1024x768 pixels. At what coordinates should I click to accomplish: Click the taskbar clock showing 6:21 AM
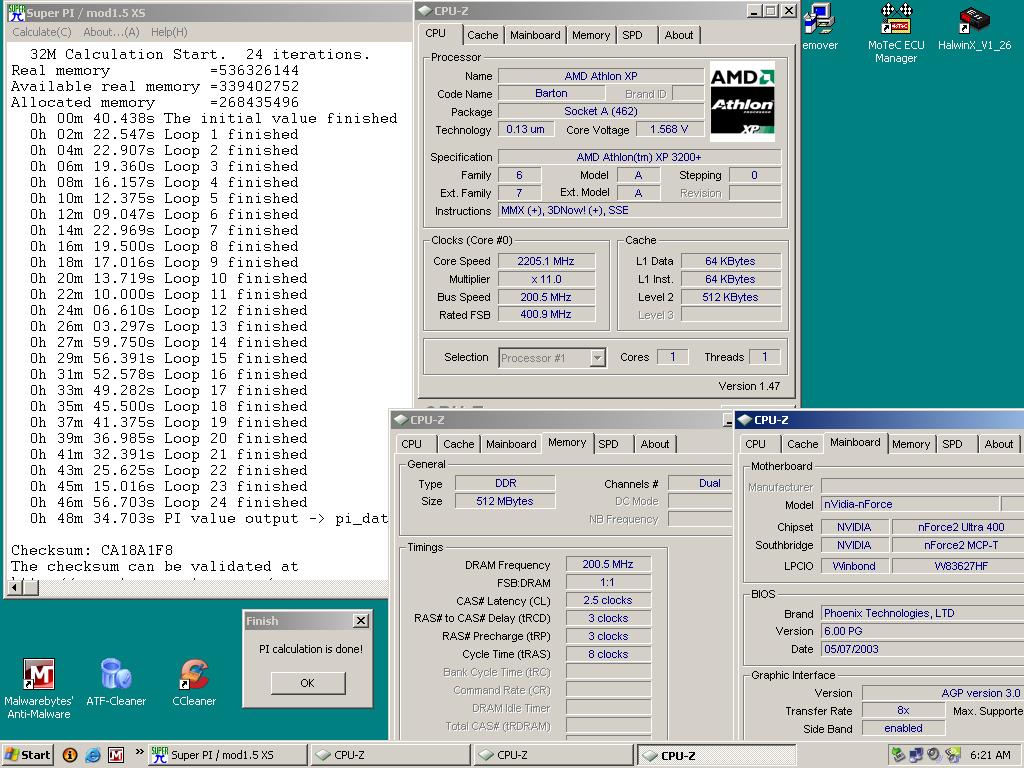point(990,755)
